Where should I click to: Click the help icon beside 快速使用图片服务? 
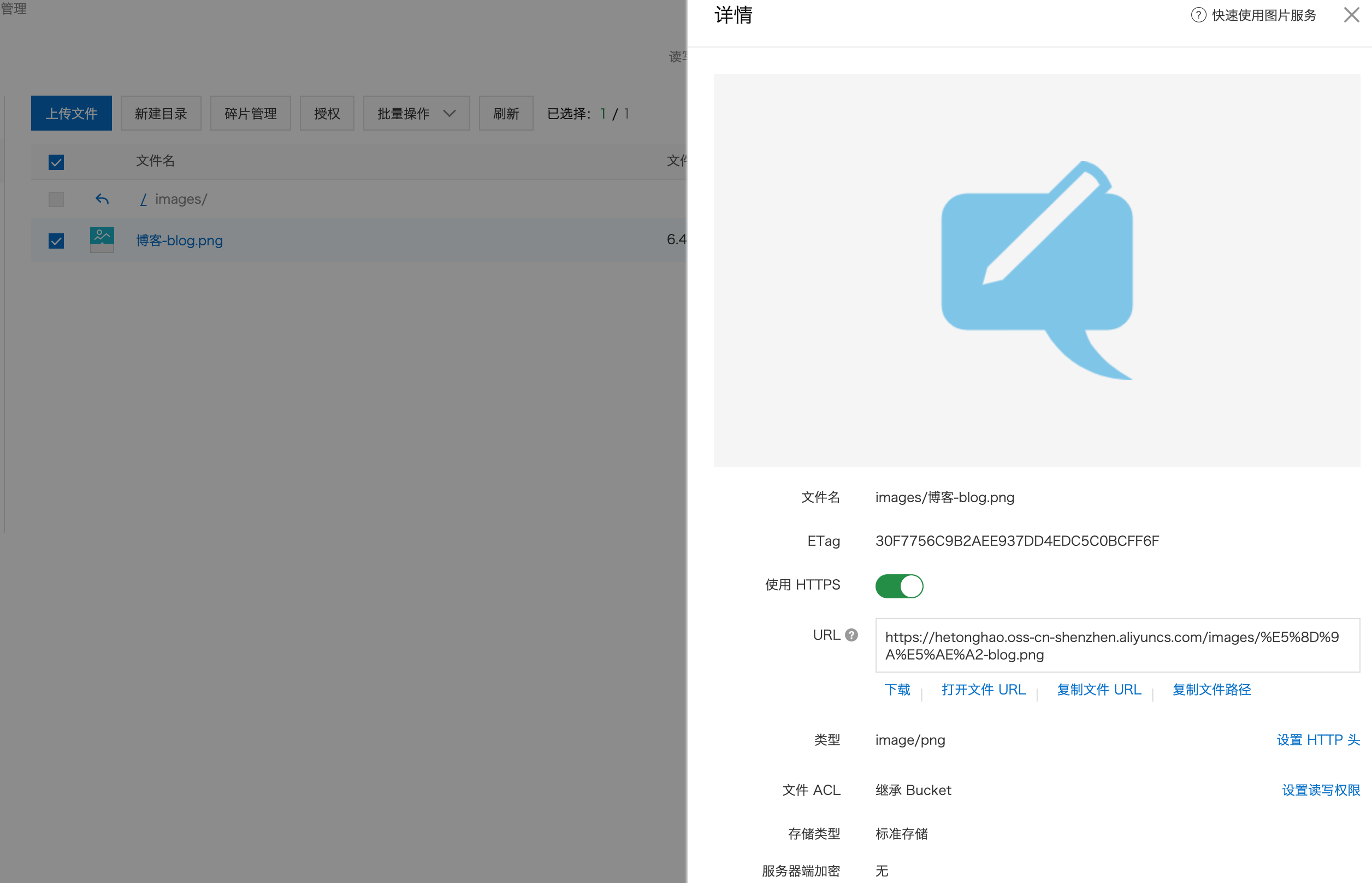tap(1198, 15)
